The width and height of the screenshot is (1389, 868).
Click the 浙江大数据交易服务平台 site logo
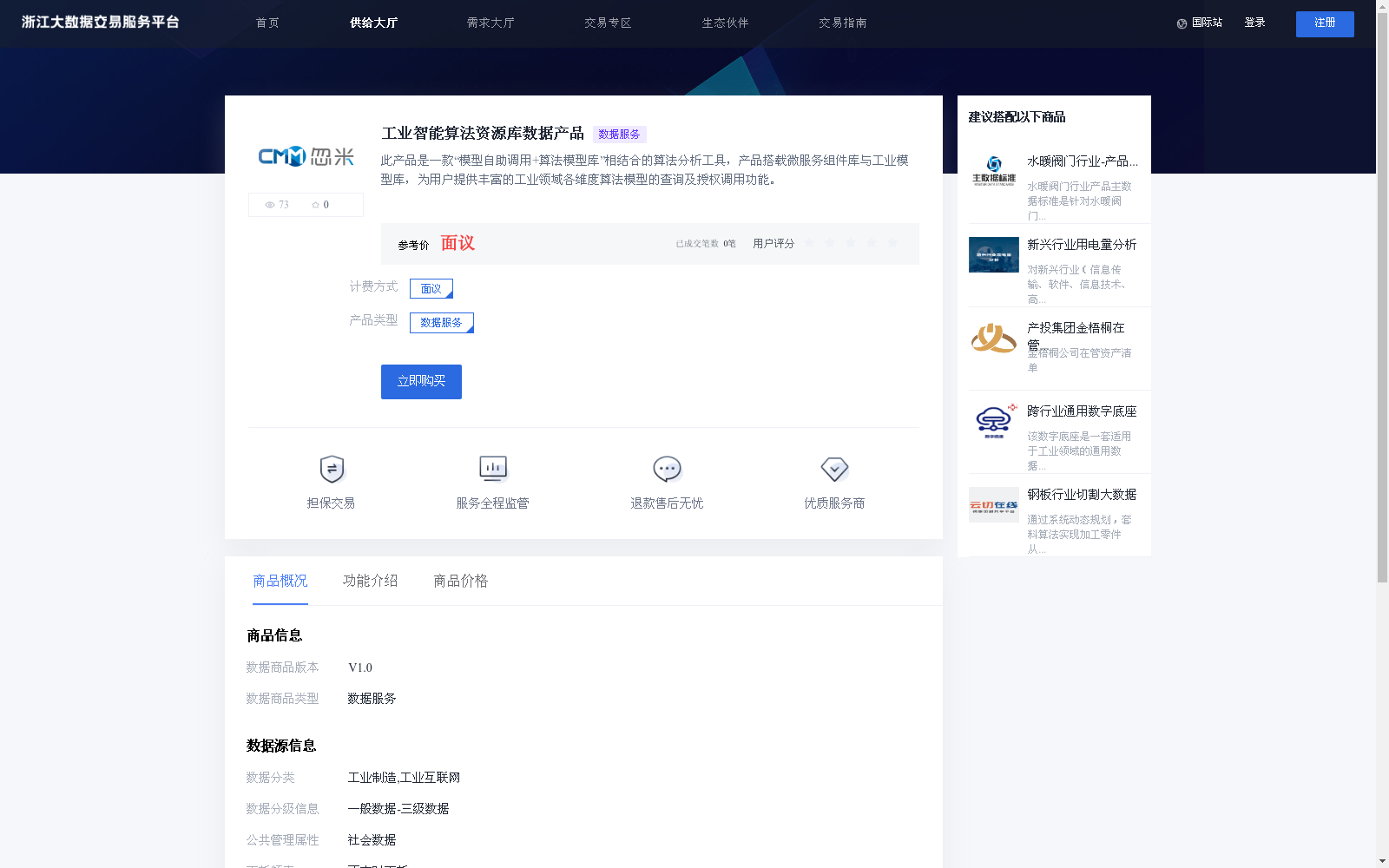tap(101, 23)
